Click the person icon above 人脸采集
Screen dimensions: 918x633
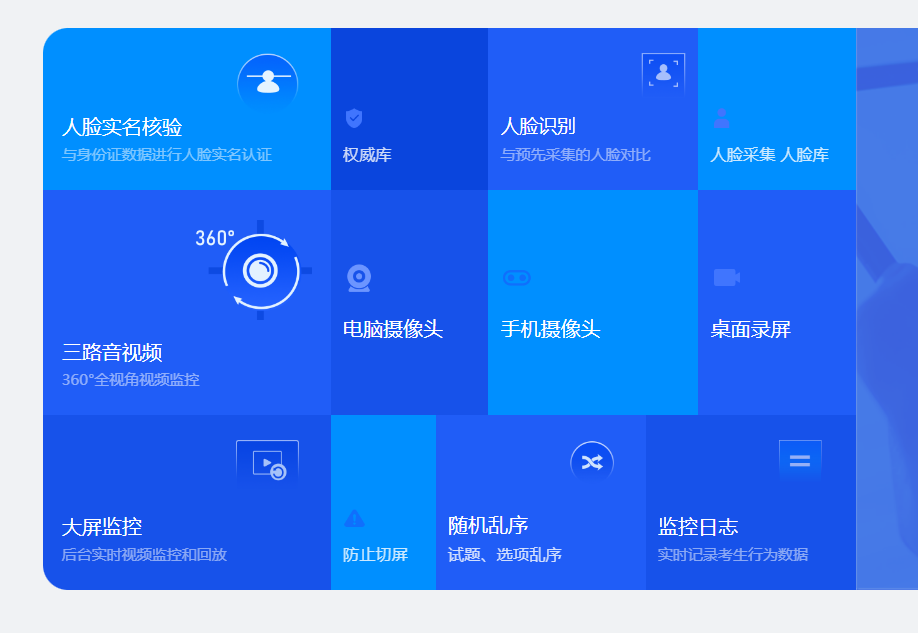[721, 118]
